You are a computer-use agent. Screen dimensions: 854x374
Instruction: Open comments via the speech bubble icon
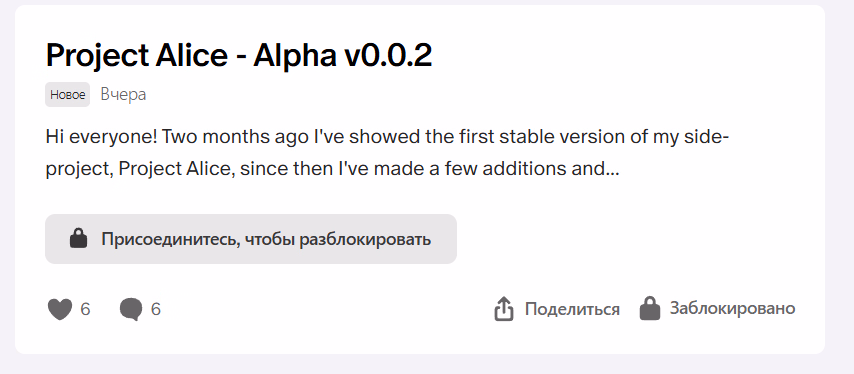[131, 309]
